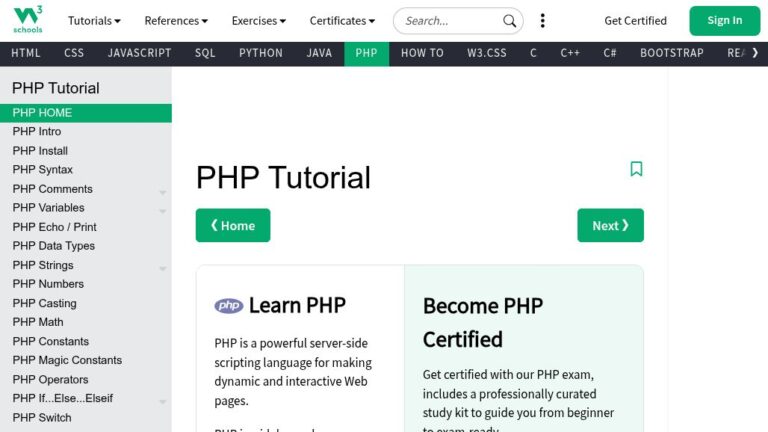
Task: Click the PHP logo badge
Action: 229,306
